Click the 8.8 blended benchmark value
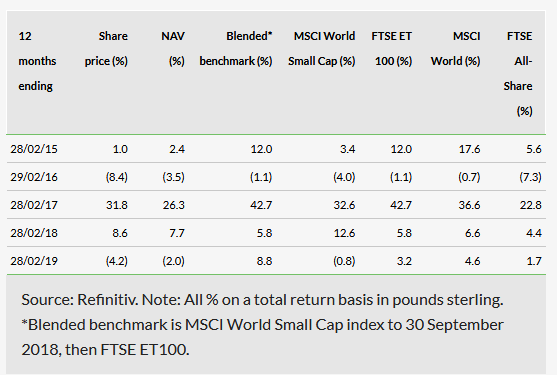Viewport: 557px width, 375px height. [264, 261]
